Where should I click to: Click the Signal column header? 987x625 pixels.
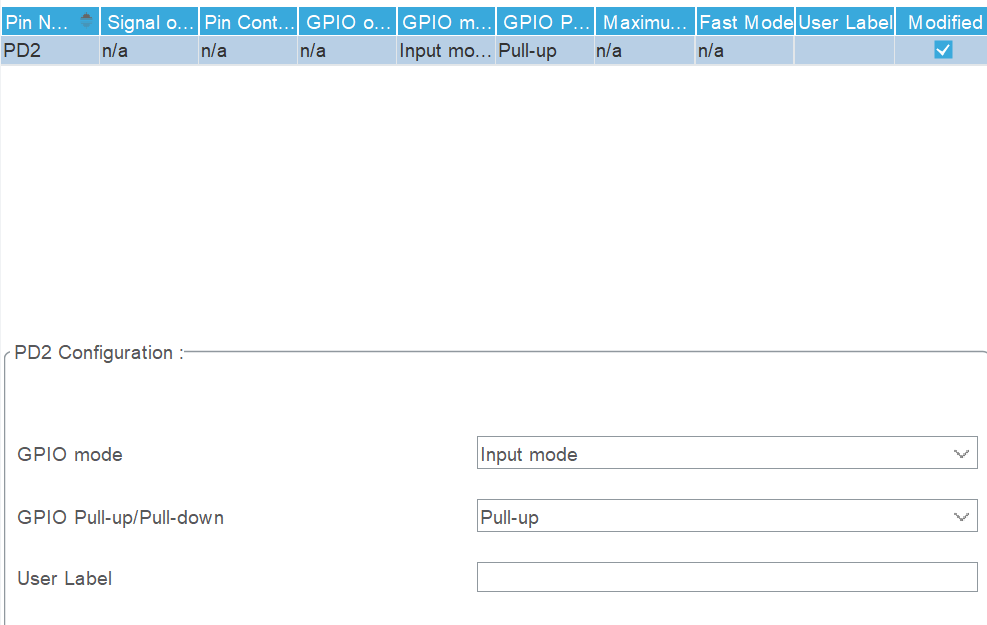point(148,21)
